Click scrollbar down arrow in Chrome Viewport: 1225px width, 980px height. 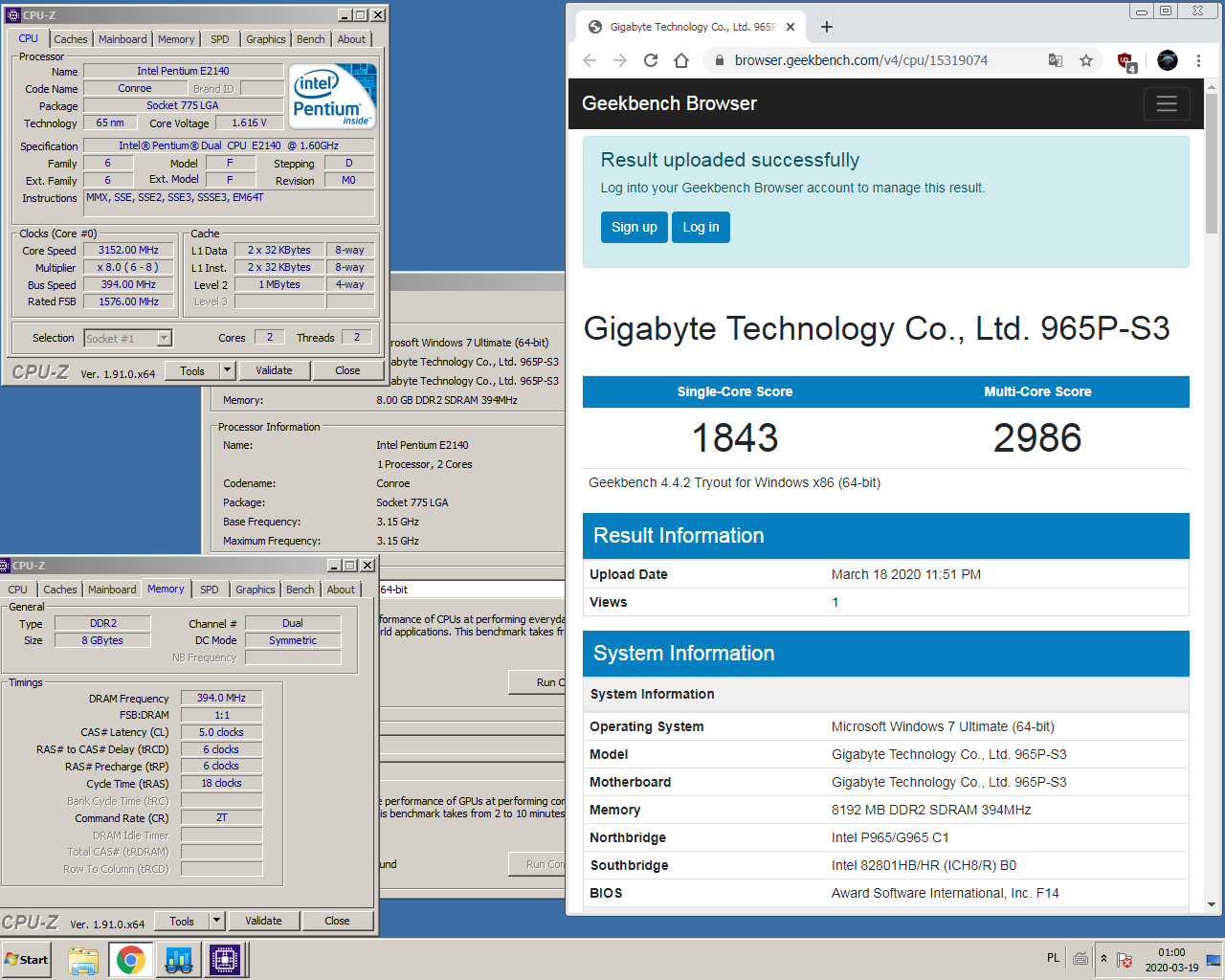click(x=1212, y=904)
